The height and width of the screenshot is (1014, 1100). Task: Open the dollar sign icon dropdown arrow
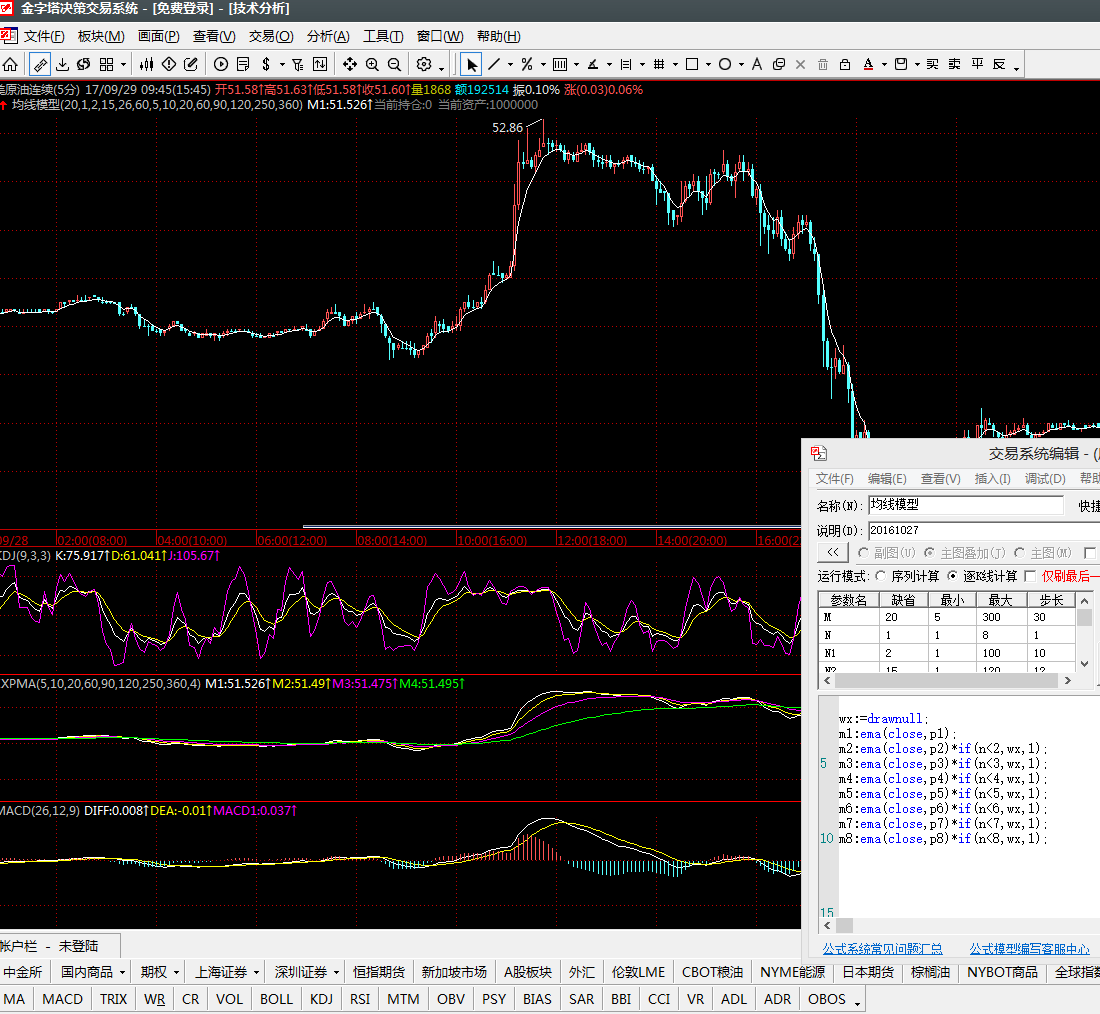[x=282, y=65]
